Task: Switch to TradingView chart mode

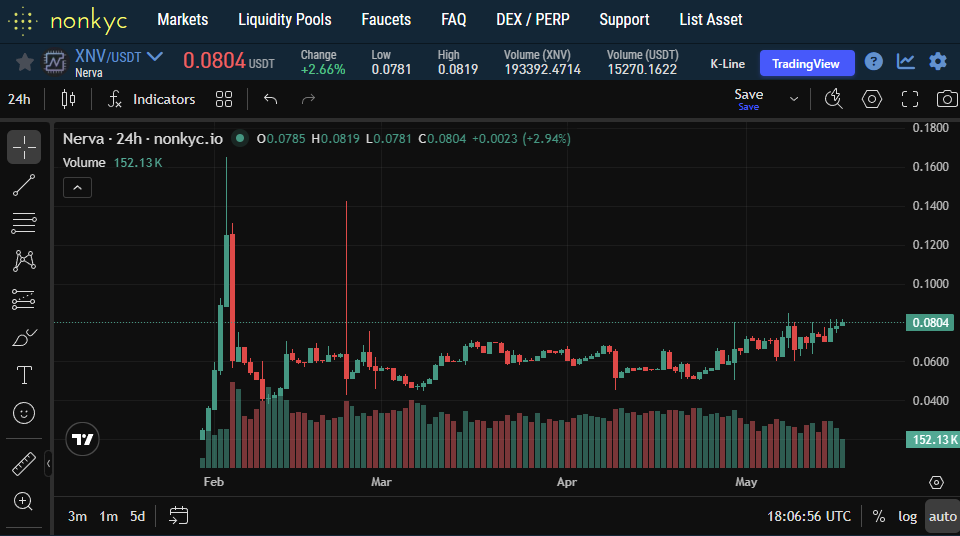Action: click(x=806, y=64)
